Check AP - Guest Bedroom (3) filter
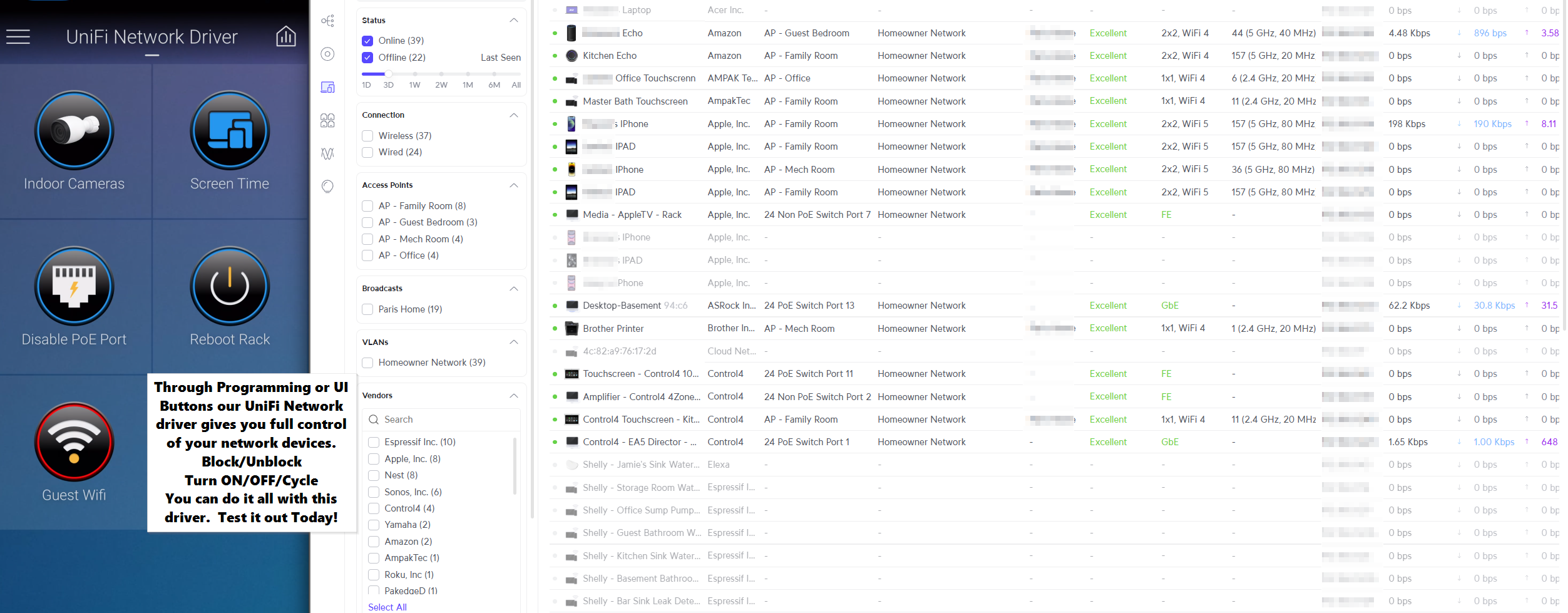This screenshot has width=1568, height=613. [368, 222]
